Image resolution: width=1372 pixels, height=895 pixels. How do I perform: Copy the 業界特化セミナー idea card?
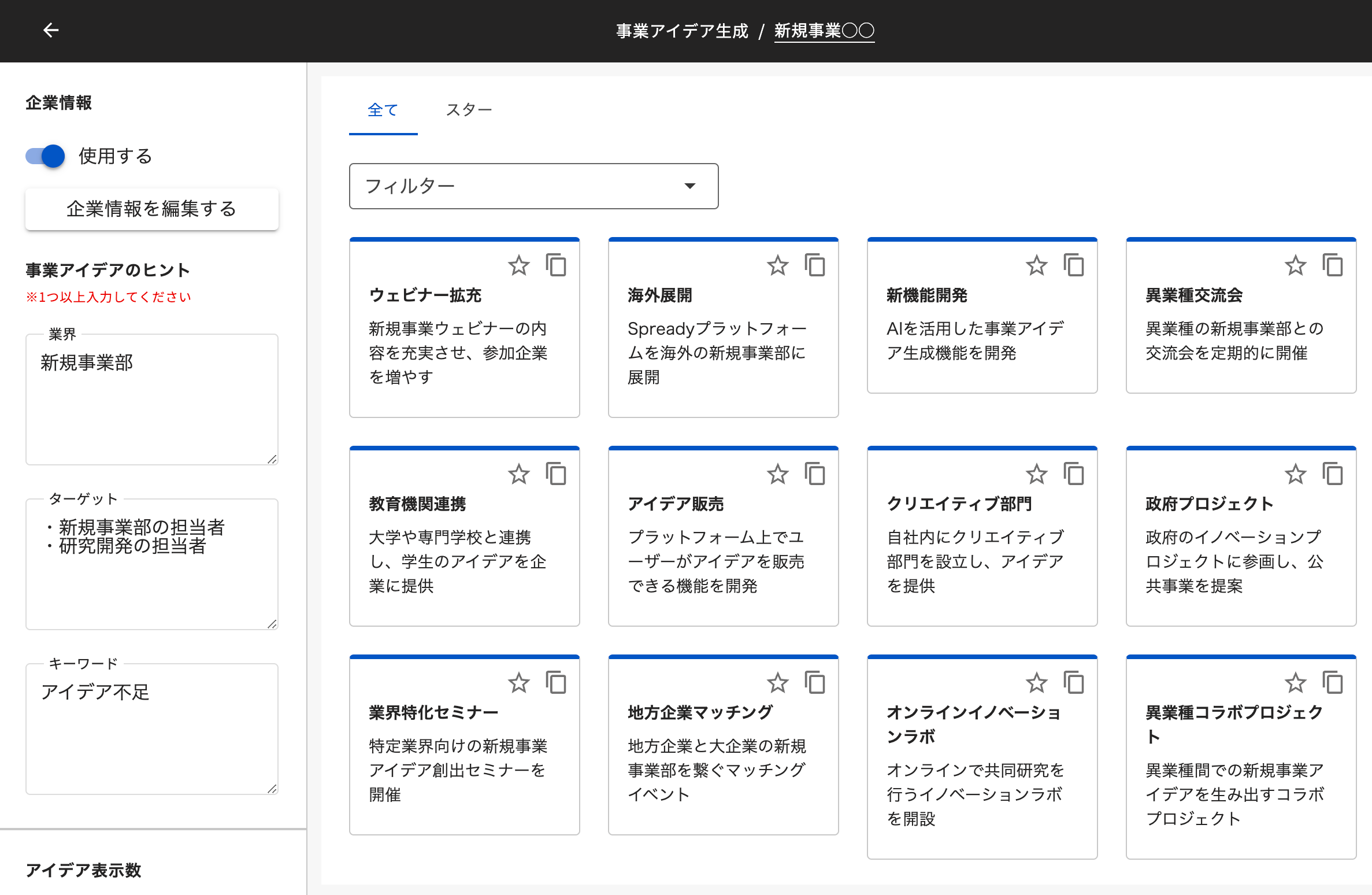[556, 683]
